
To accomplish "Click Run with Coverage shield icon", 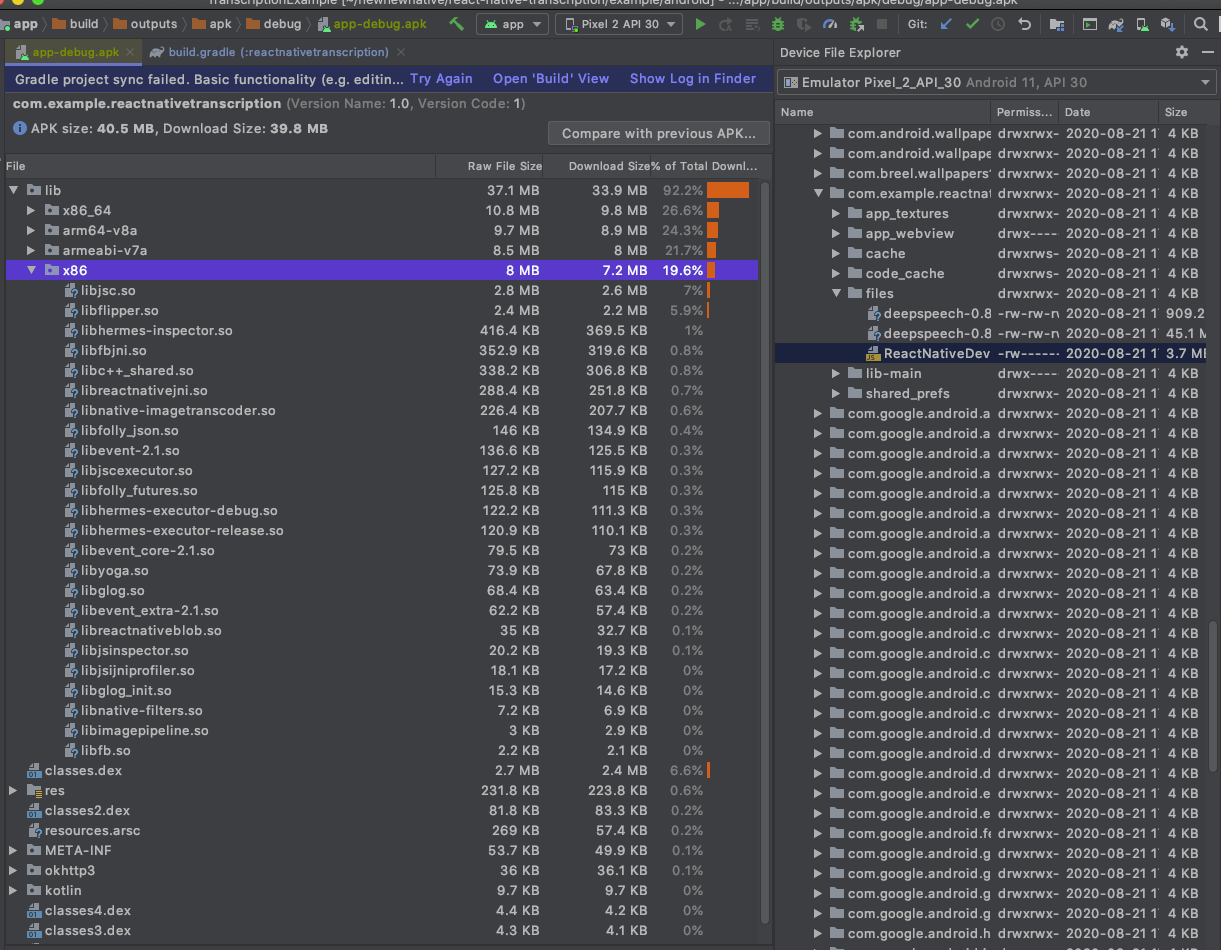I will click(x=804, y=24).
